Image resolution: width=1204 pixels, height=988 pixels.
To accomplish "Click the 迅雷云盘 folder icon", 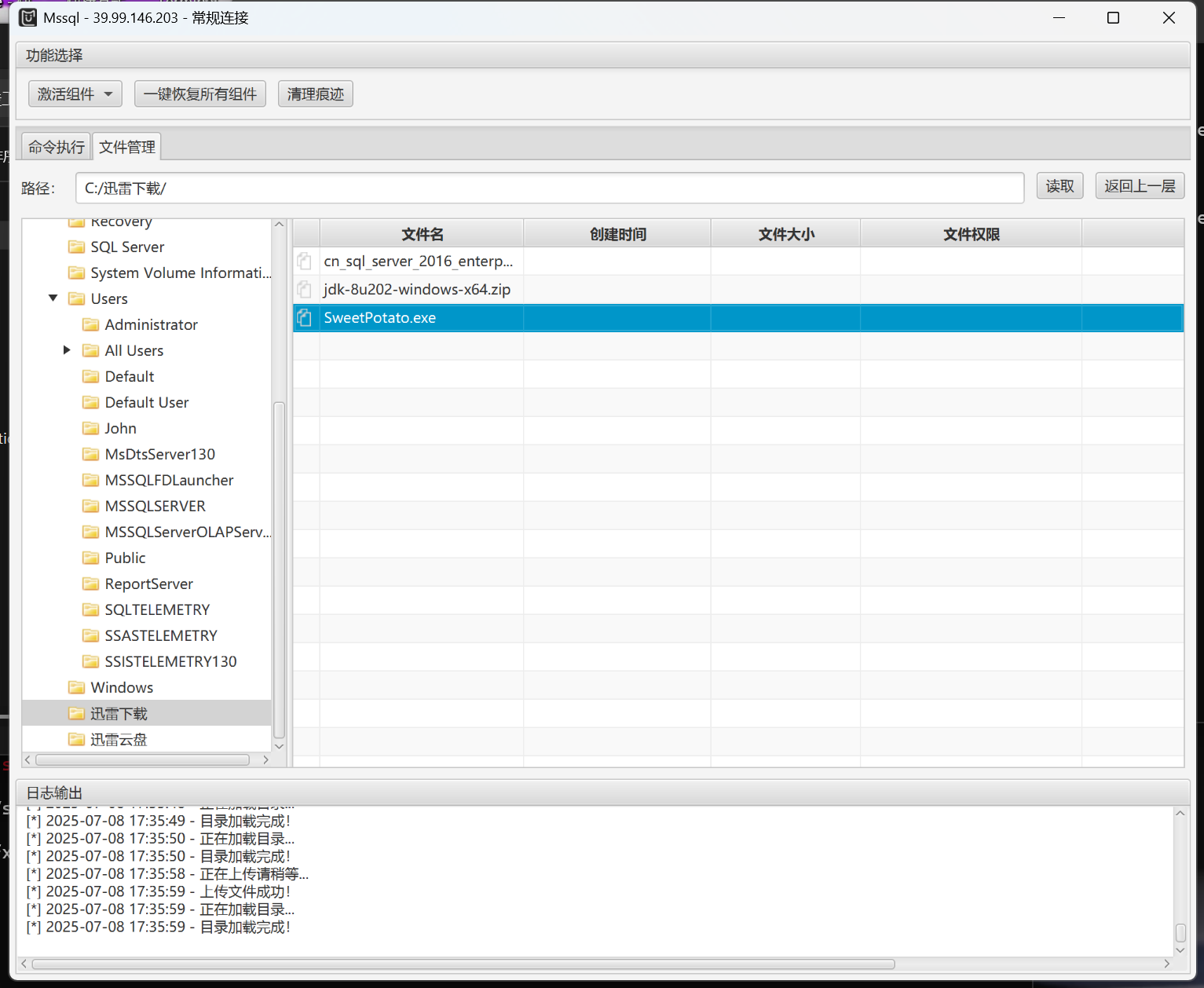I will 77,740.
